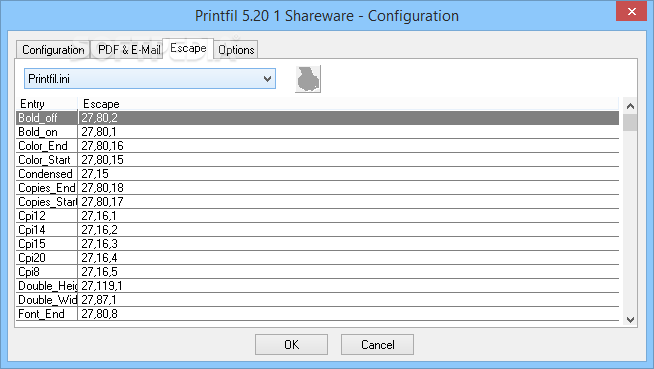Image resolution: width=654 pixels, height=369 pixels.
Task: Dismiss the dialog with Cancel
Action: tap(377, 344)
